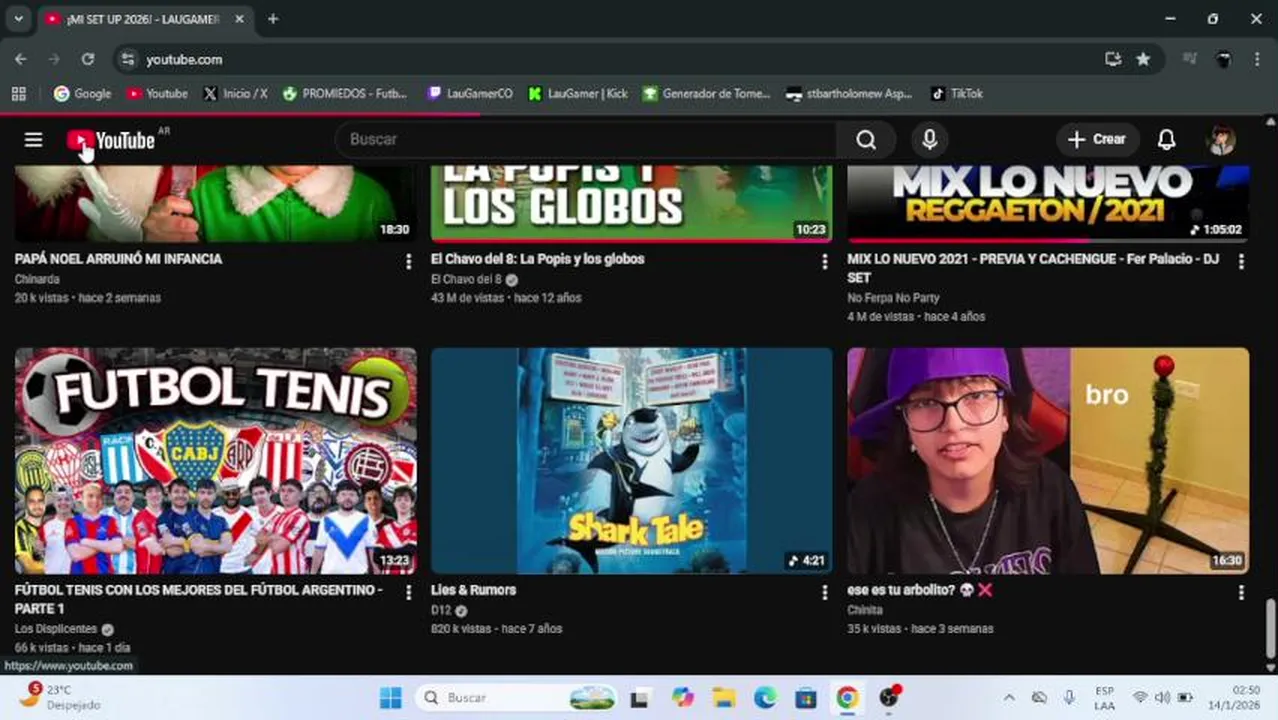Go to the YouTube home logo
Image resolution: width=1278 pixels, height=720 pixels.
[x=111, y=141]
